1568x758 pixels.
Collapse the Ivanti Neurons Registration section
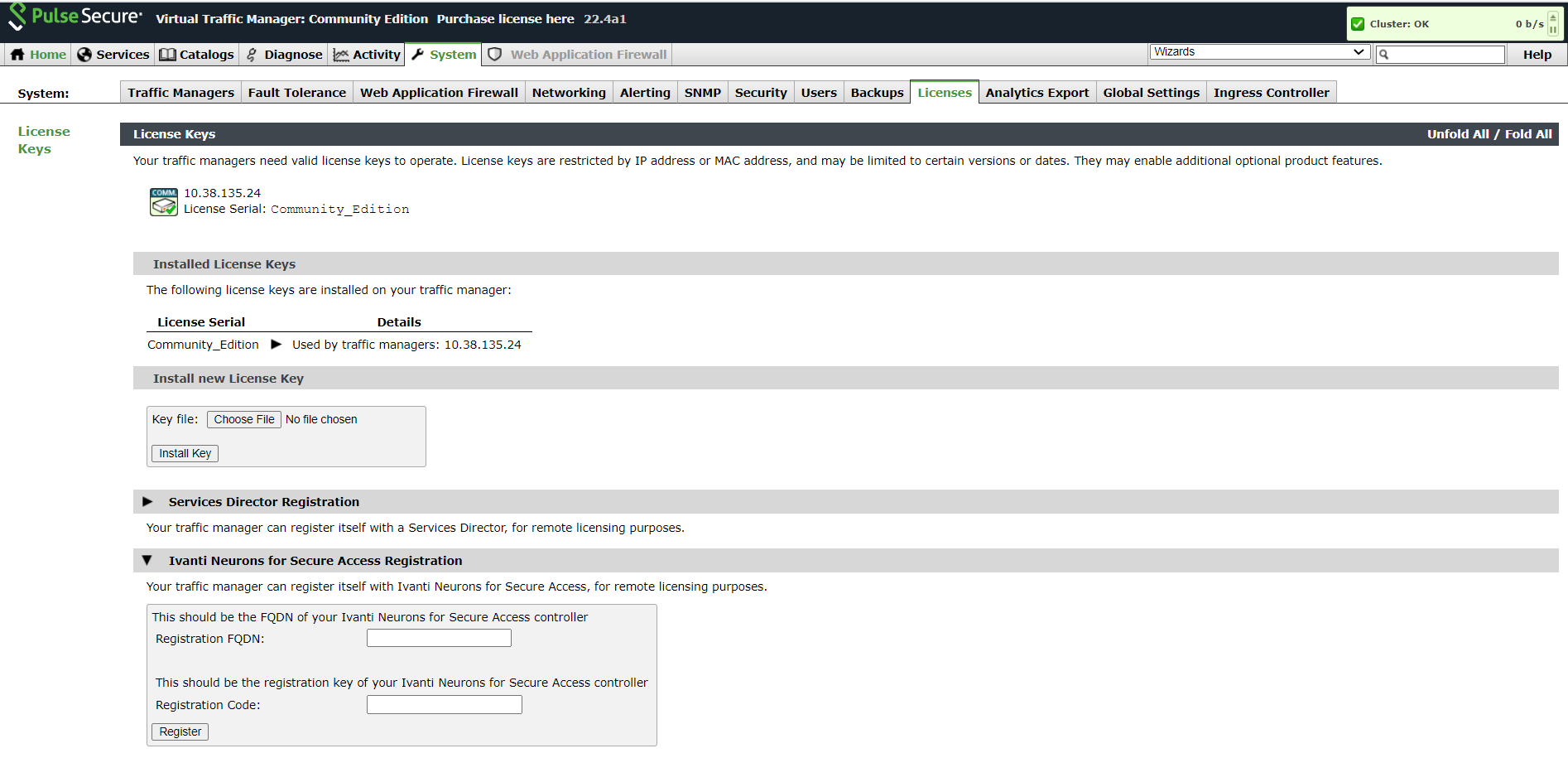click(x=147, y=561)
